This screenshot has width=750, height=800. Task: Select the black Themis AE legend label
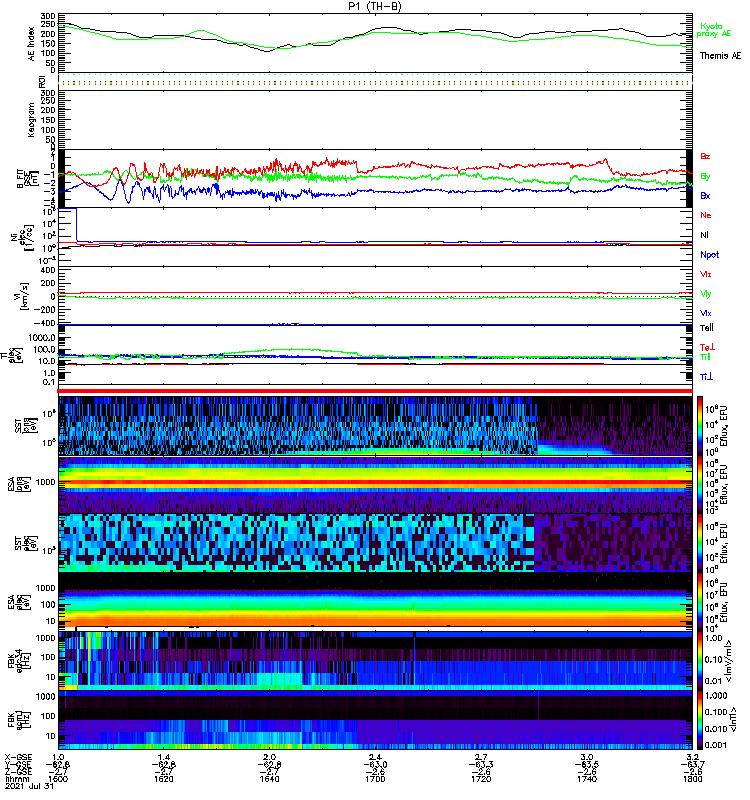tap(720, 57)
